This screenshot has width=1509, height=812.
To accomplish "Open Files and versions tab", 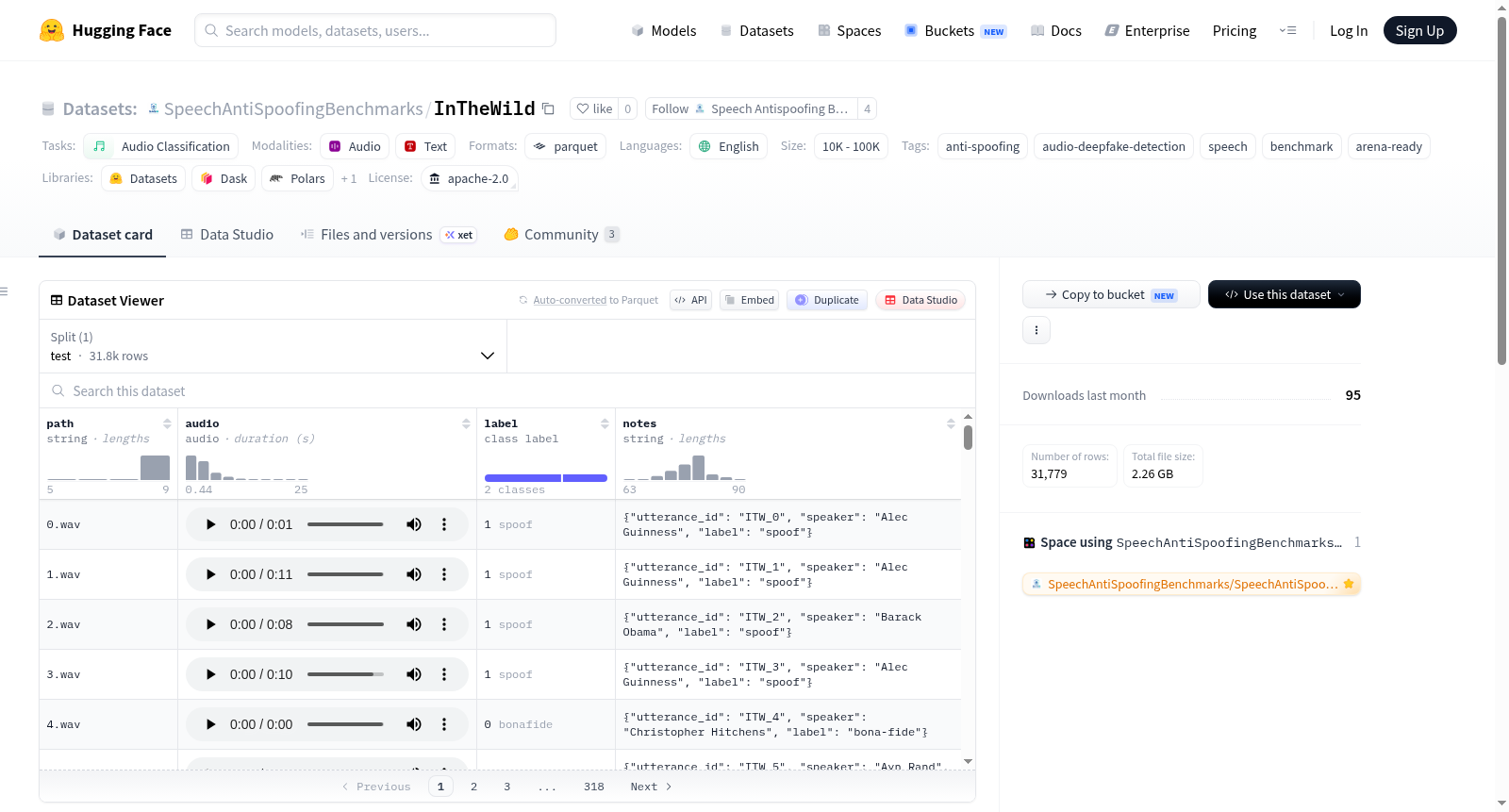I will (x=389, y=235).
